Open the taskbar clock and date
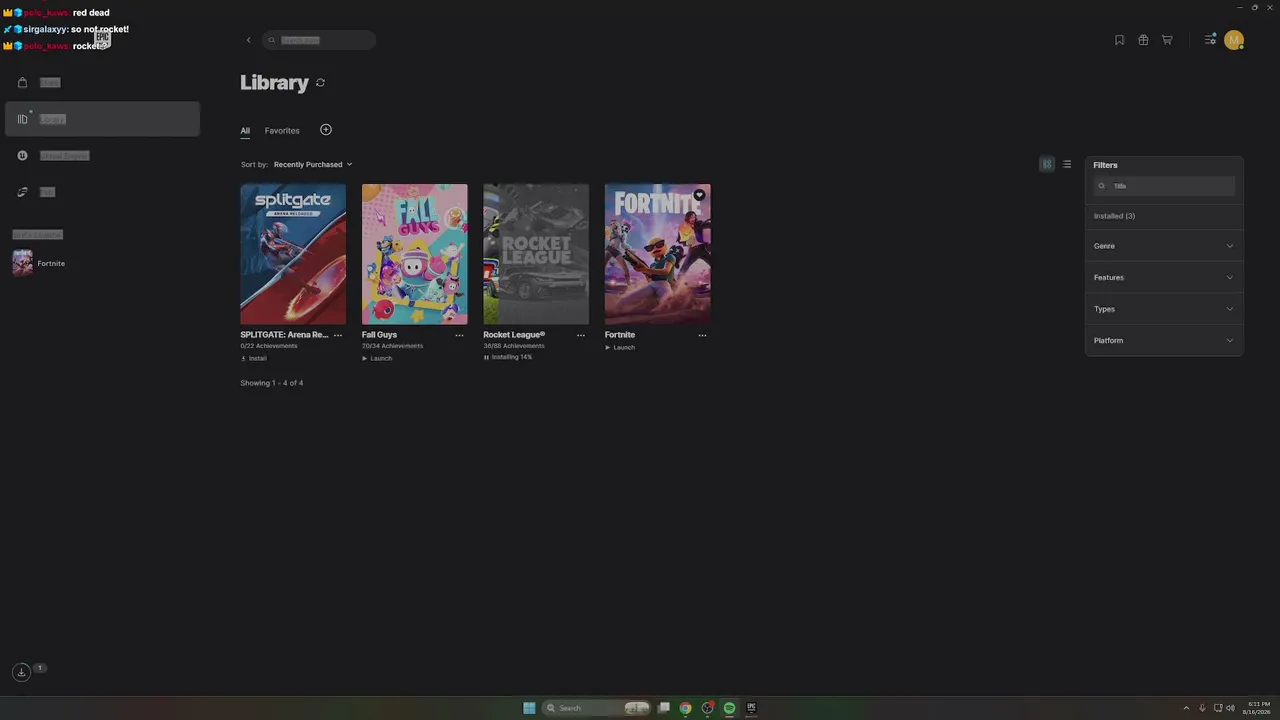The image size is (1280, 720). (x=1256, y=708)
